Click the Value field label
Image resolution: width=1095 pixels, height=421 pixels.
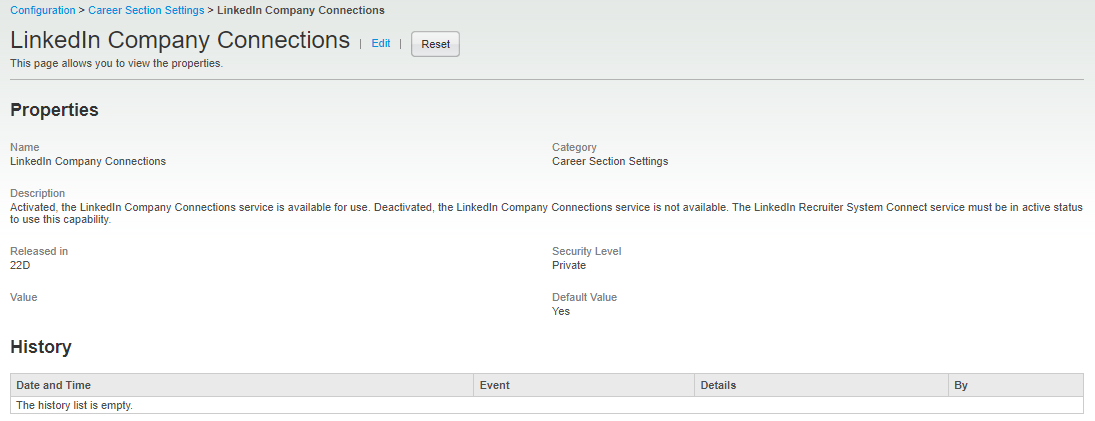click(24, 297)
